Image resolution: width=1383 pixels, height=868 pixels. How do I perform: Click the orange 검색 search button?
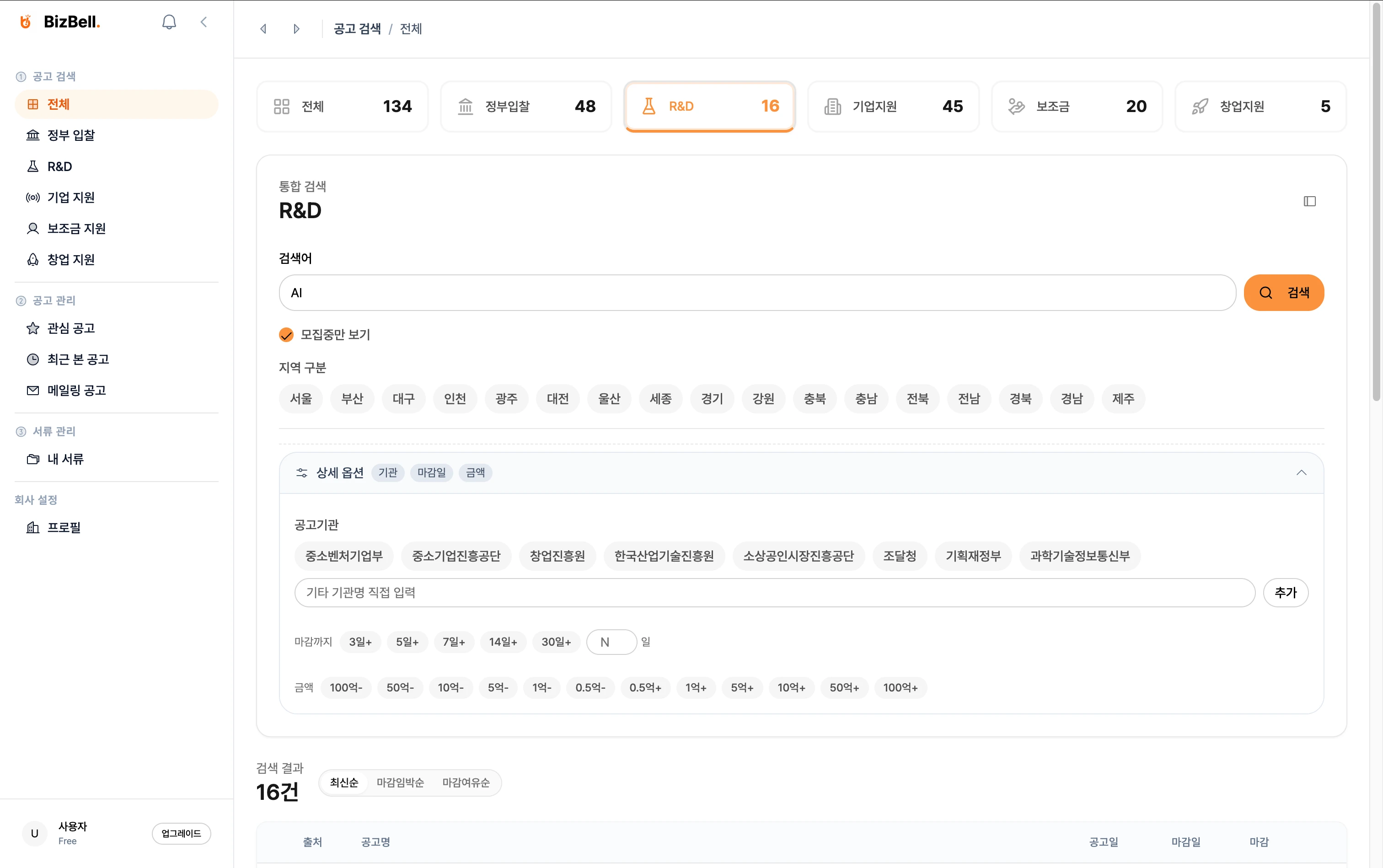(1284, 293)
